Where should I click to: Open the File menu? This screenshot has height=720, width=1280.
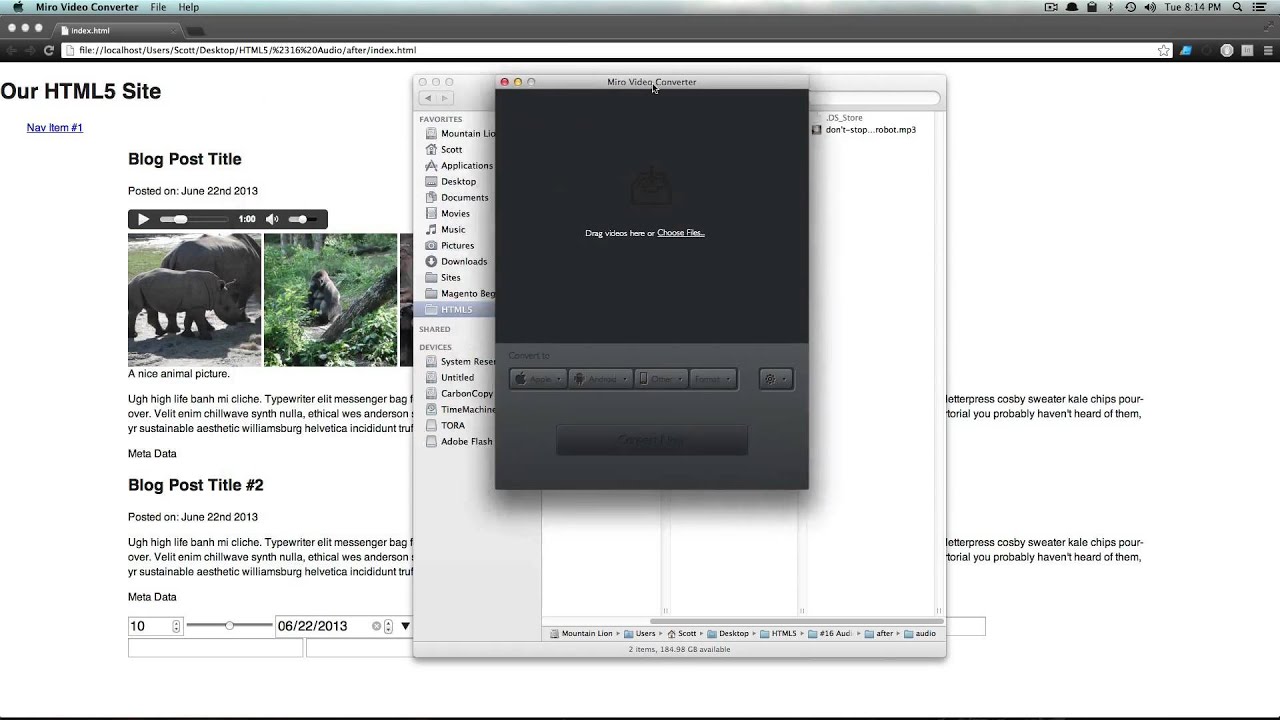coord(158,7)
